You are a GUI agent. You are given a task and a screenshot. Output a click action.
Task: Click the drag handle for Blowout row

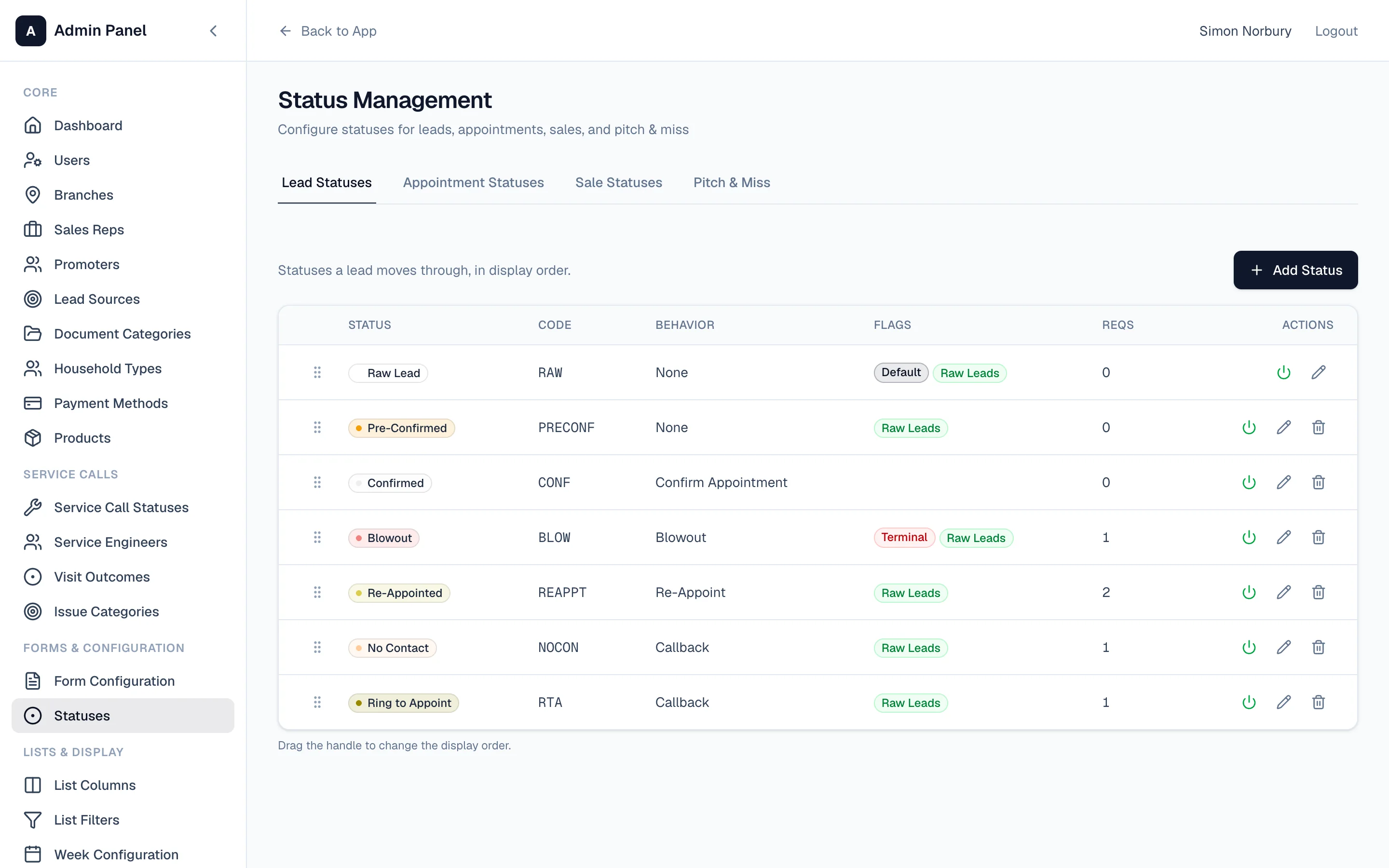coord(317,537)
